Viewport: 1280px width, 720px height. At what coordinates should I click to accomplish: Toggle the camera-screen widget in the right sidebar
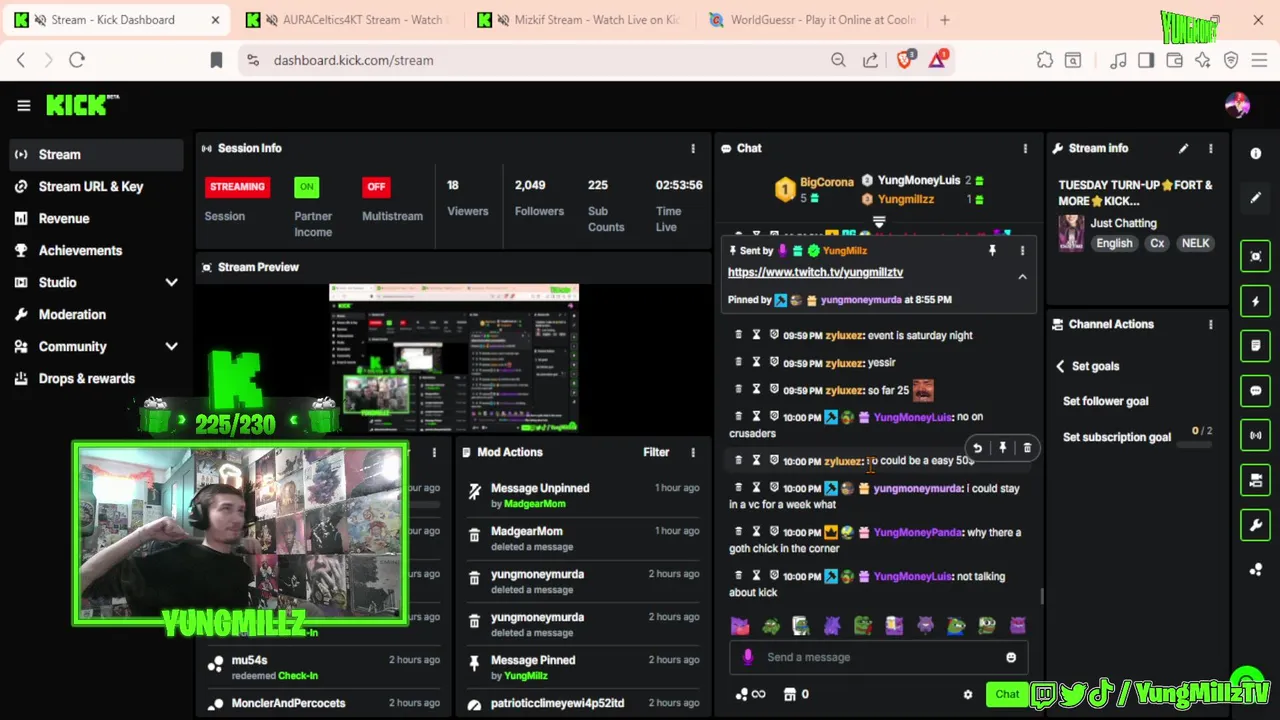pyautogui.click(x=1256, y=481)
